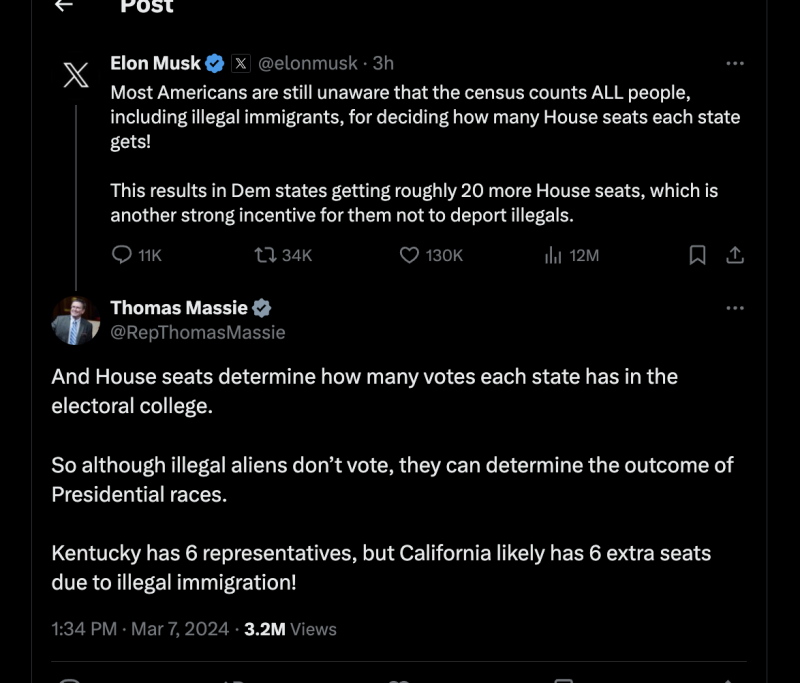Like Elon Musk's post (130K)
800x683 pixels.
tap(409, 255)
